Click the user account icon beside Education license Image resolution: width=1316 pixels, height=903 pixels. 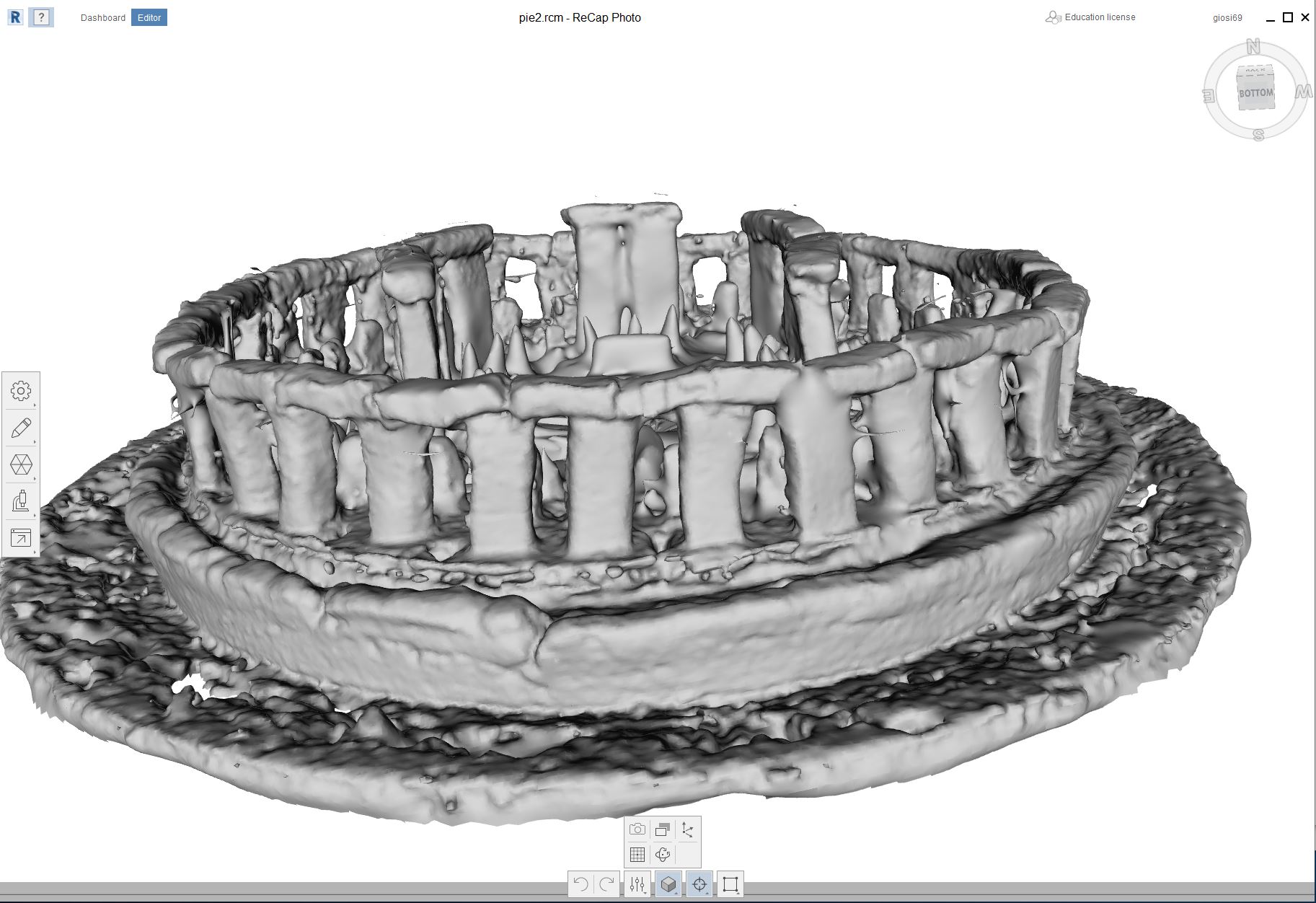point(1053,17)
